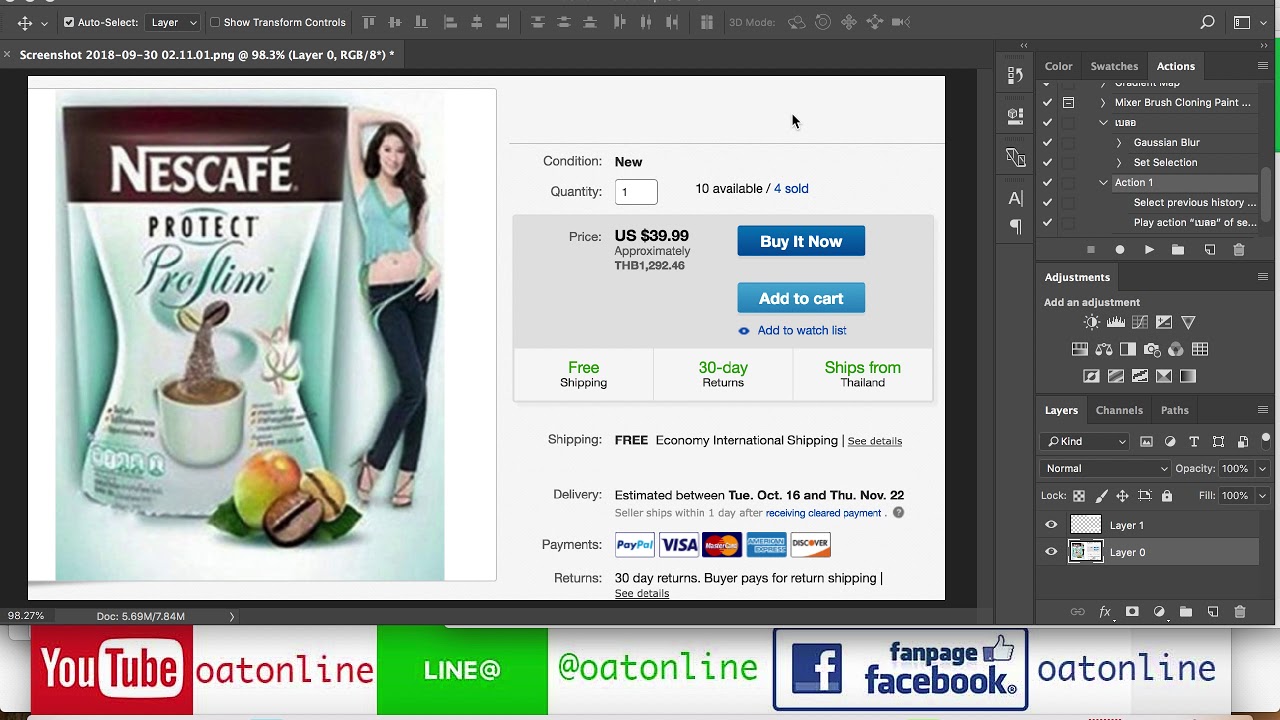Create a new action in Actions panel

(x=1210, y=250)
